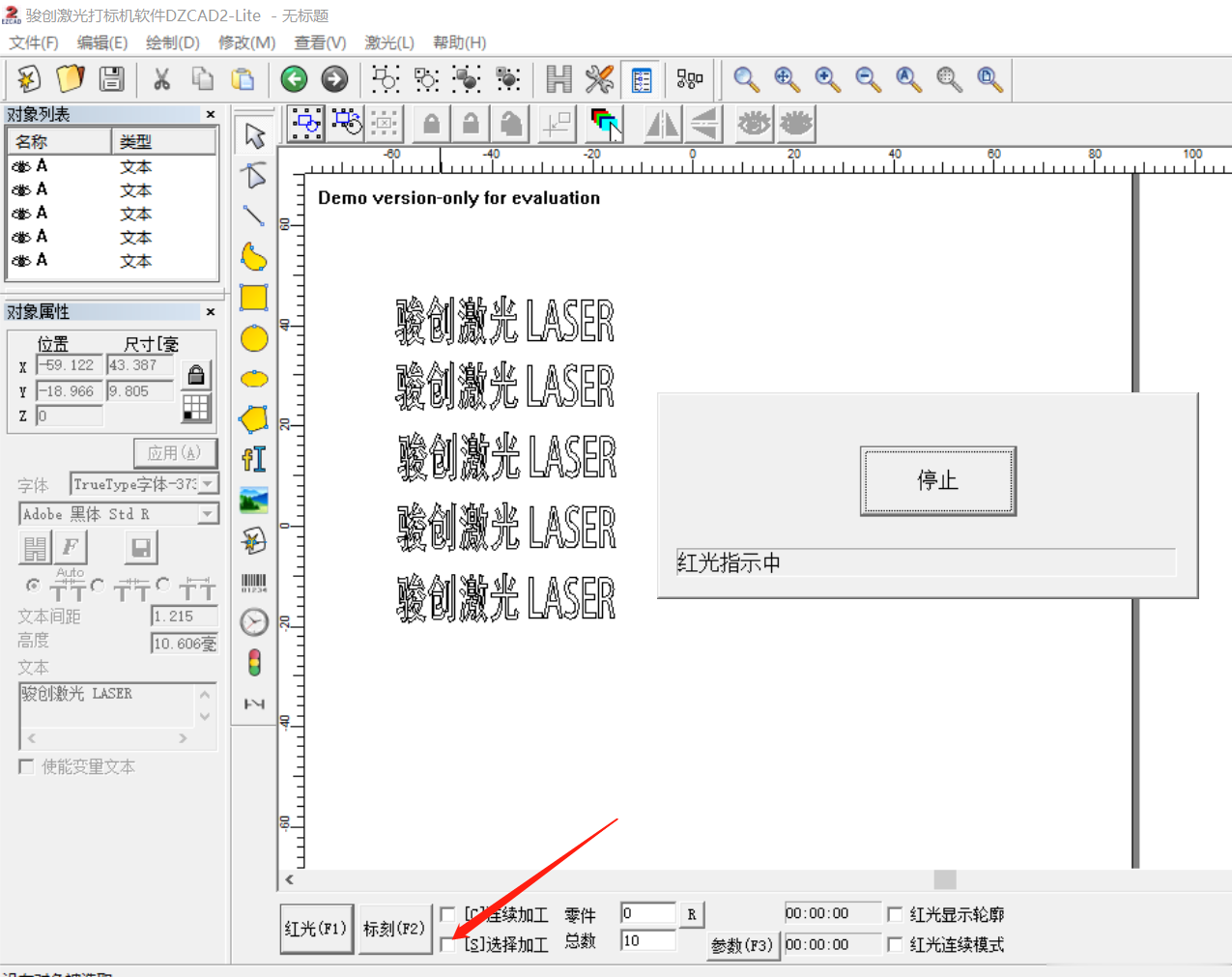Select the traffic light input port tool
Image resolution: width=1232 pixels, height=977 pixels.
pos(254,663)
